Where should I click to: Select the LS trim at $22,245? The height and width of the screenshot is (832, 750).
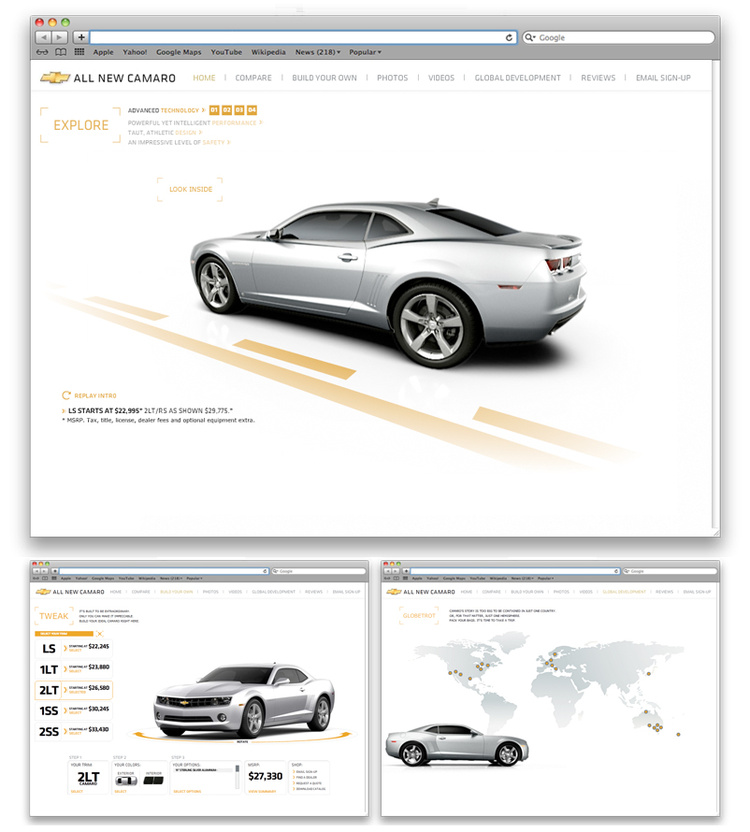click(74, 648)
